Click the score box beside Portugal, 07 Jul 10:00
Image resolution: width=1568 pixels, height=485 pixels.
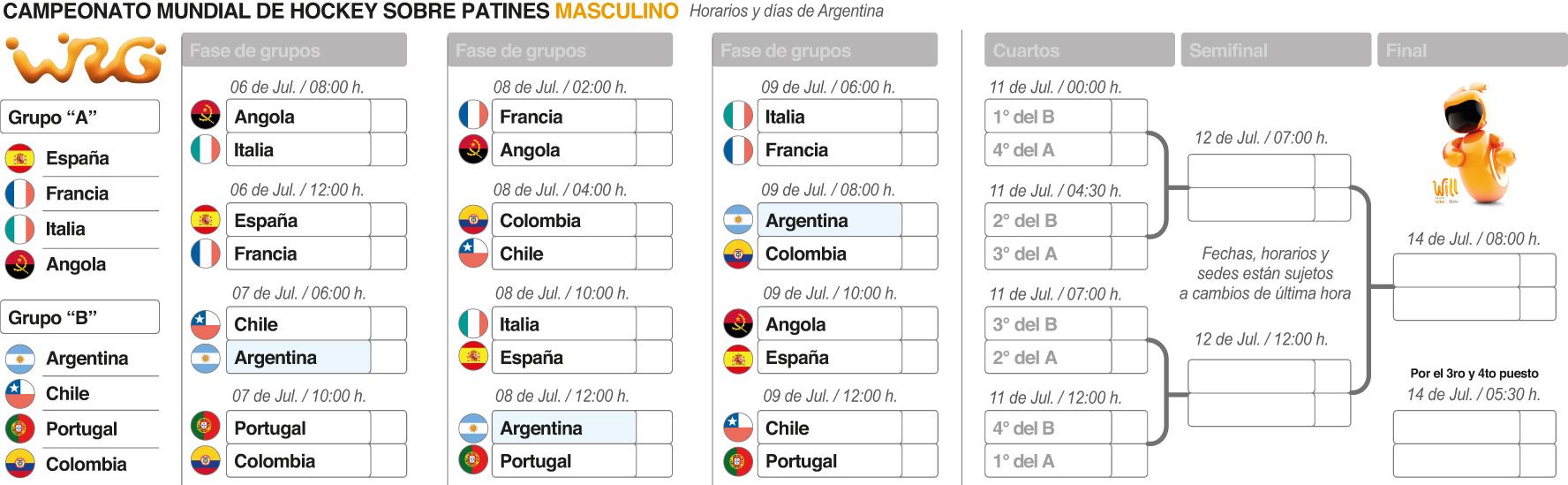click(388, 428)
